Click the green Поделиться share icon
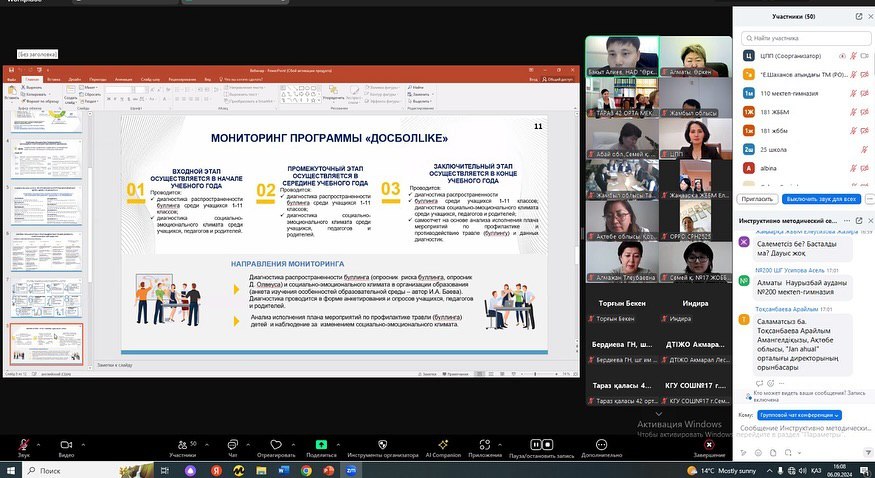The width and height of the screenshot is (875, 478). click(x=321, y=443)
